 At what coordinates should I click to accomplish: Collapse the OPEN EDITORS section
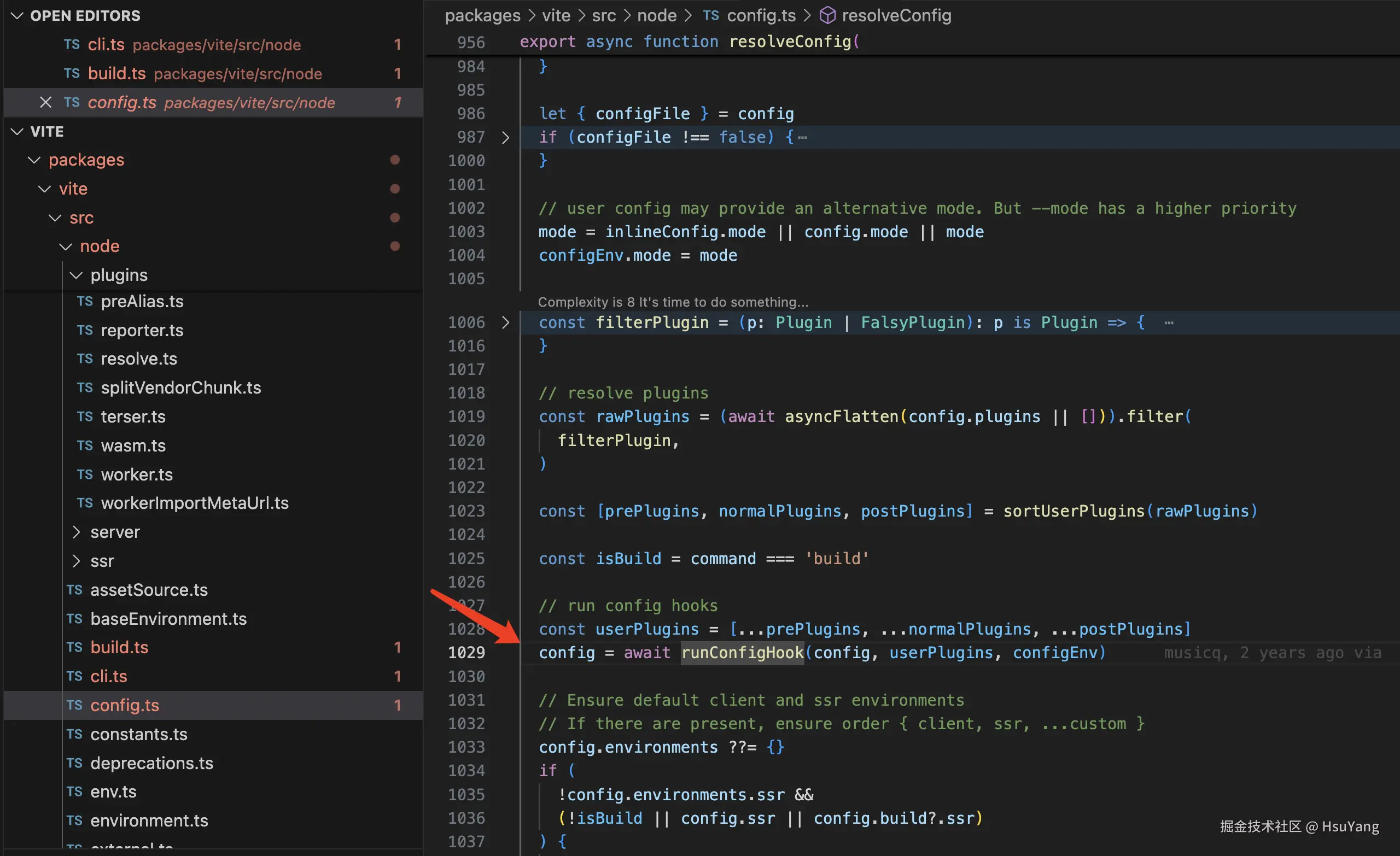pos(17,15)
